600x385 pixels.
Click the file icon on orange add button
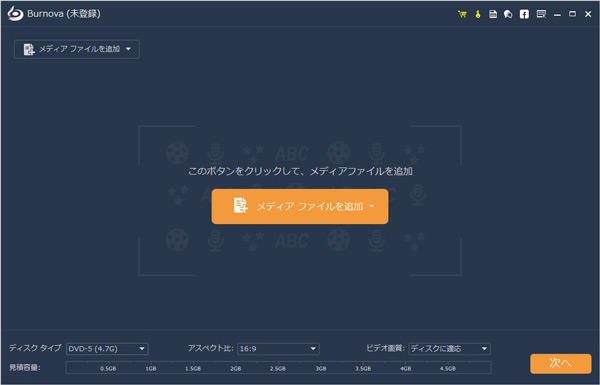pos(241,206)
